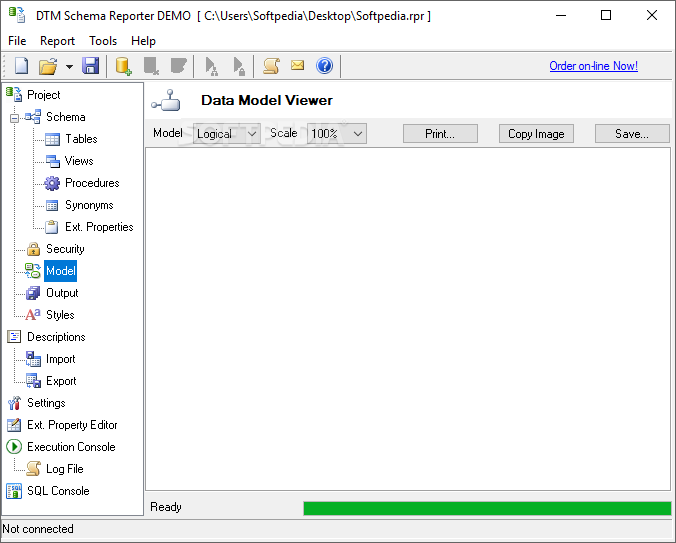
Task: Select the Synonyms tree item
Action: [89, 205]
